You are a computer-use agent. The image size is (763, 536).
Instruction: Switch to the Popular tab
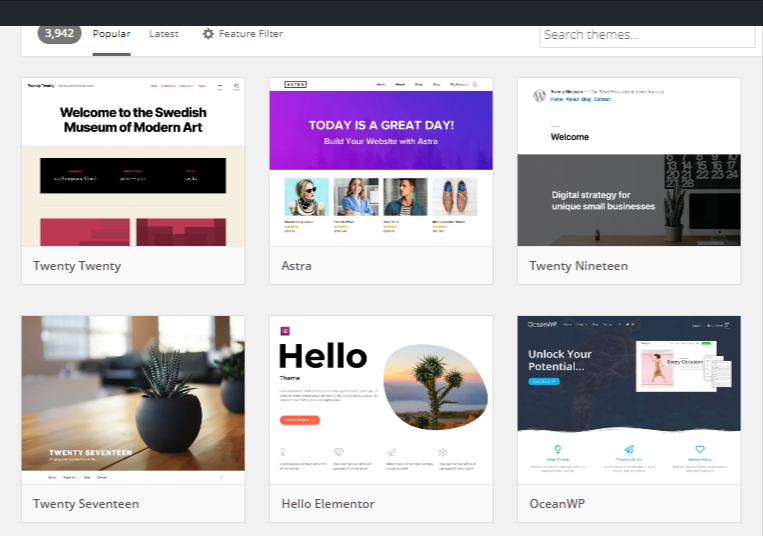pyautogui.click(x=111, y=34)
